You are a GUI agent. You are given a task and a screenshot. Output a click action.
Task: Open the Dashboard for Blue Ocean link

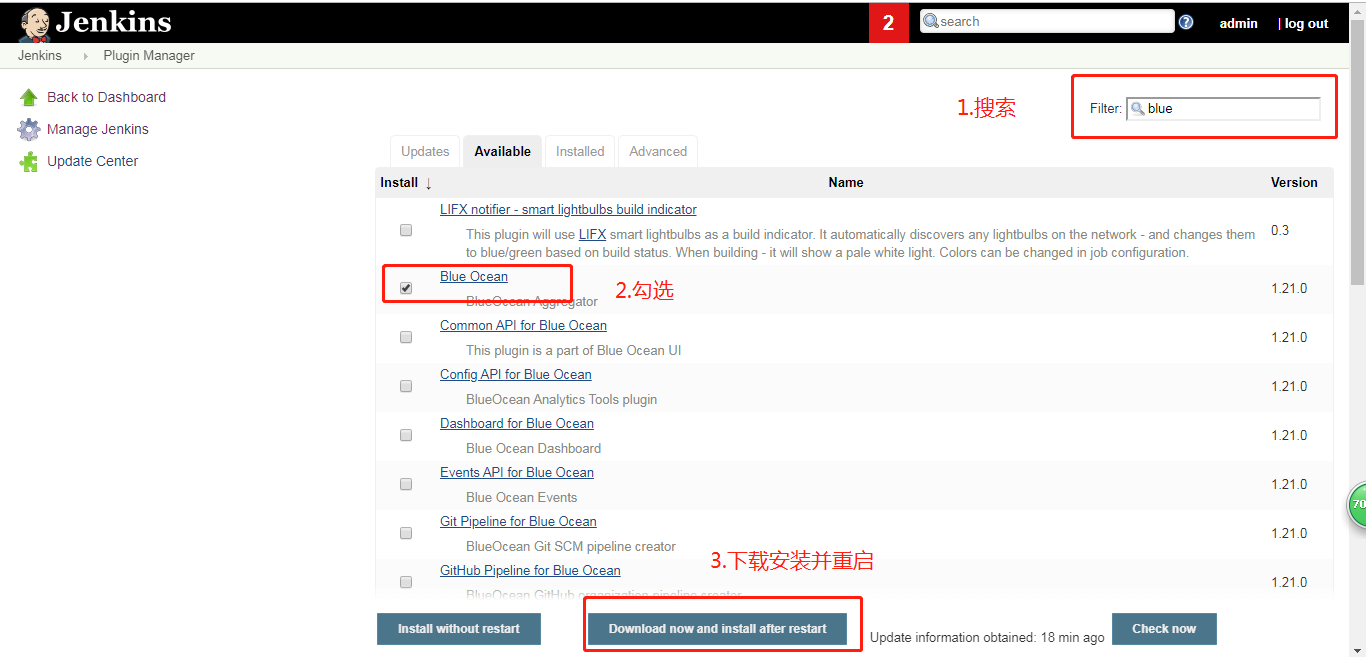[517, 424]
